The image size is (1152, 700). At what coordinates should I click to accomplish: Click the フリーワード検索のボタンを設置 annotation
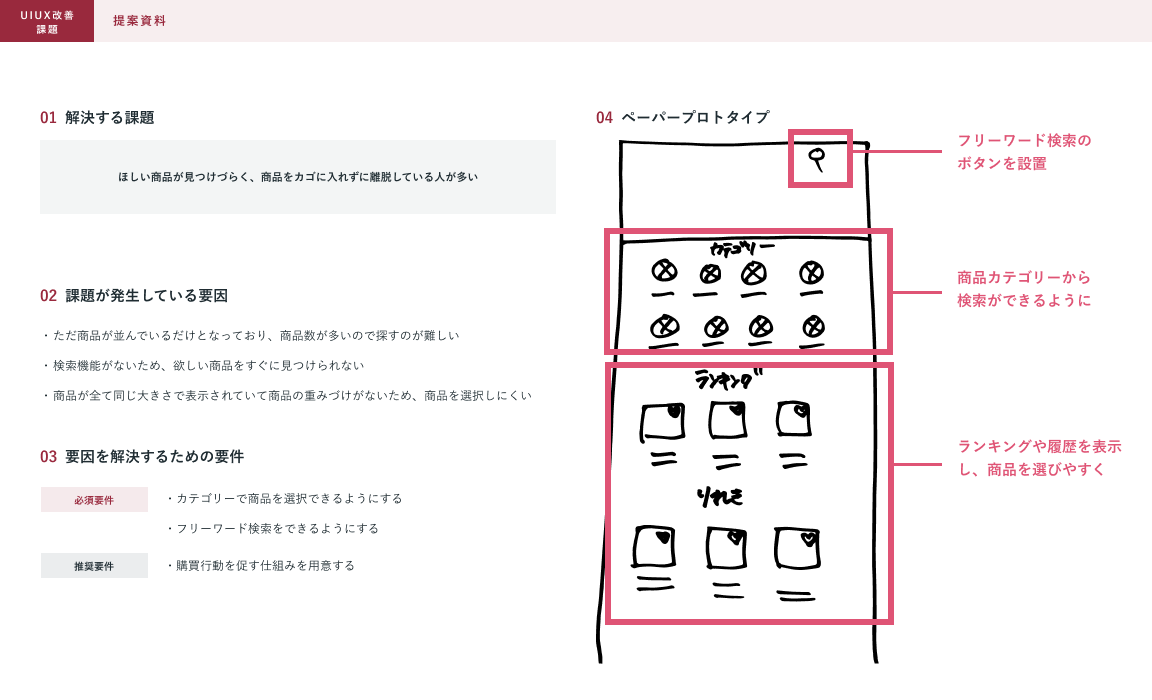1024,152
